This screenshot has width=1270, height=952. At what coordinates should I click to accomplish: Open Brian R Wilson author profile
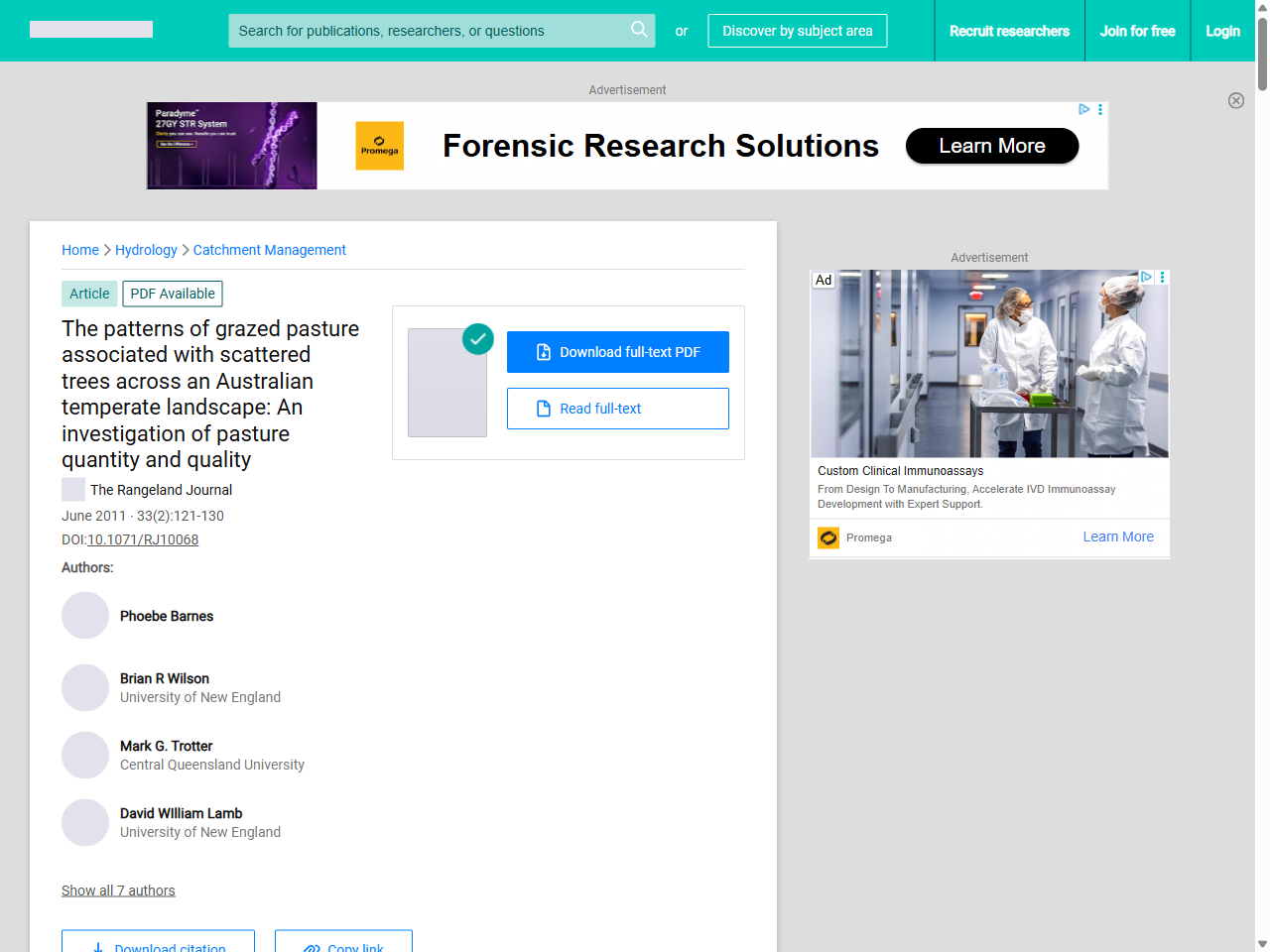pos(165,678)
